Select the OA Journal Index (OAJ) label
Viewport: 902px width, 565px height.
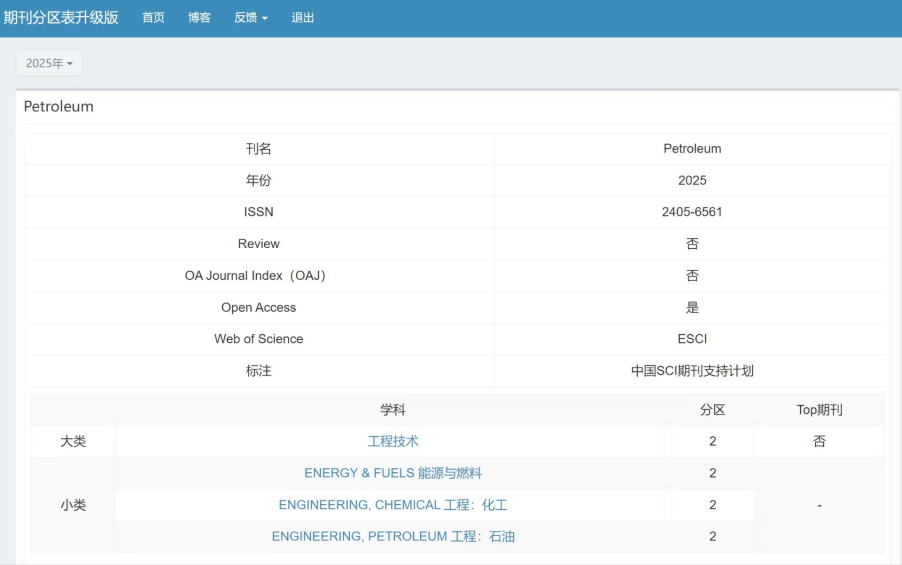[x=258, y=276]
